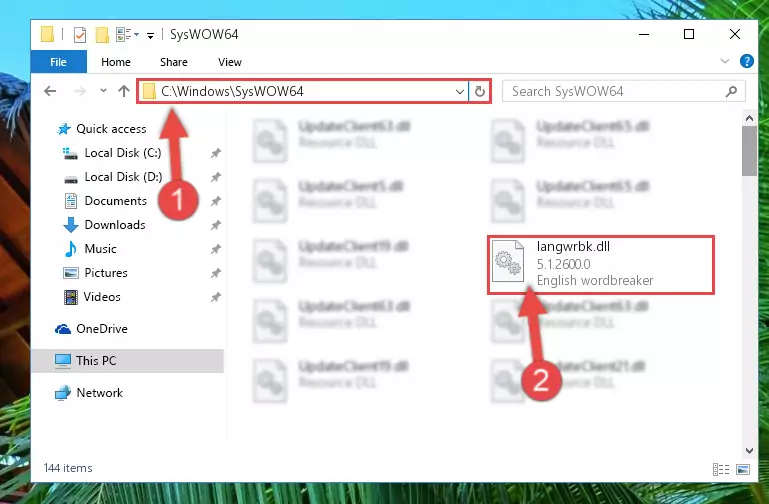Maximize the SysWOW64 window
Screen dimensions: 769x504
[x=689, y=34]
